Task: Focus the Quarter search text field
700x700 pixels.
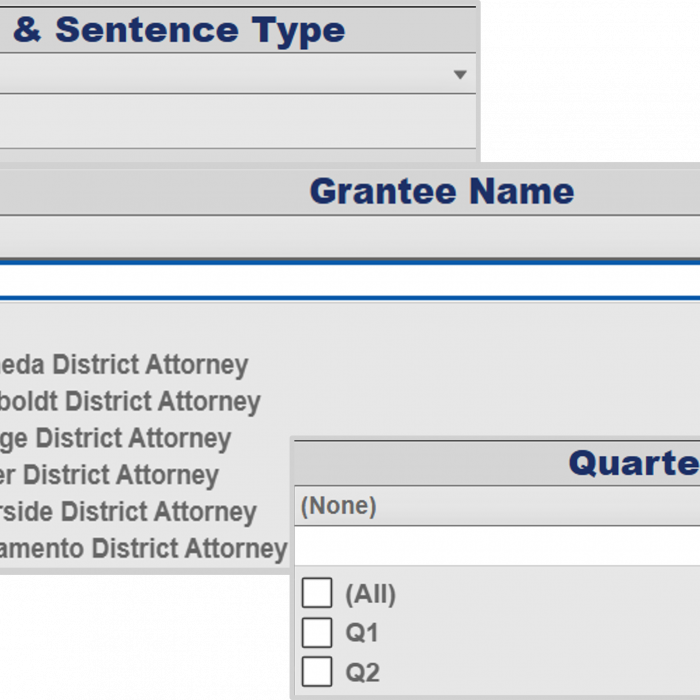Action: click(x=497, y=546)
